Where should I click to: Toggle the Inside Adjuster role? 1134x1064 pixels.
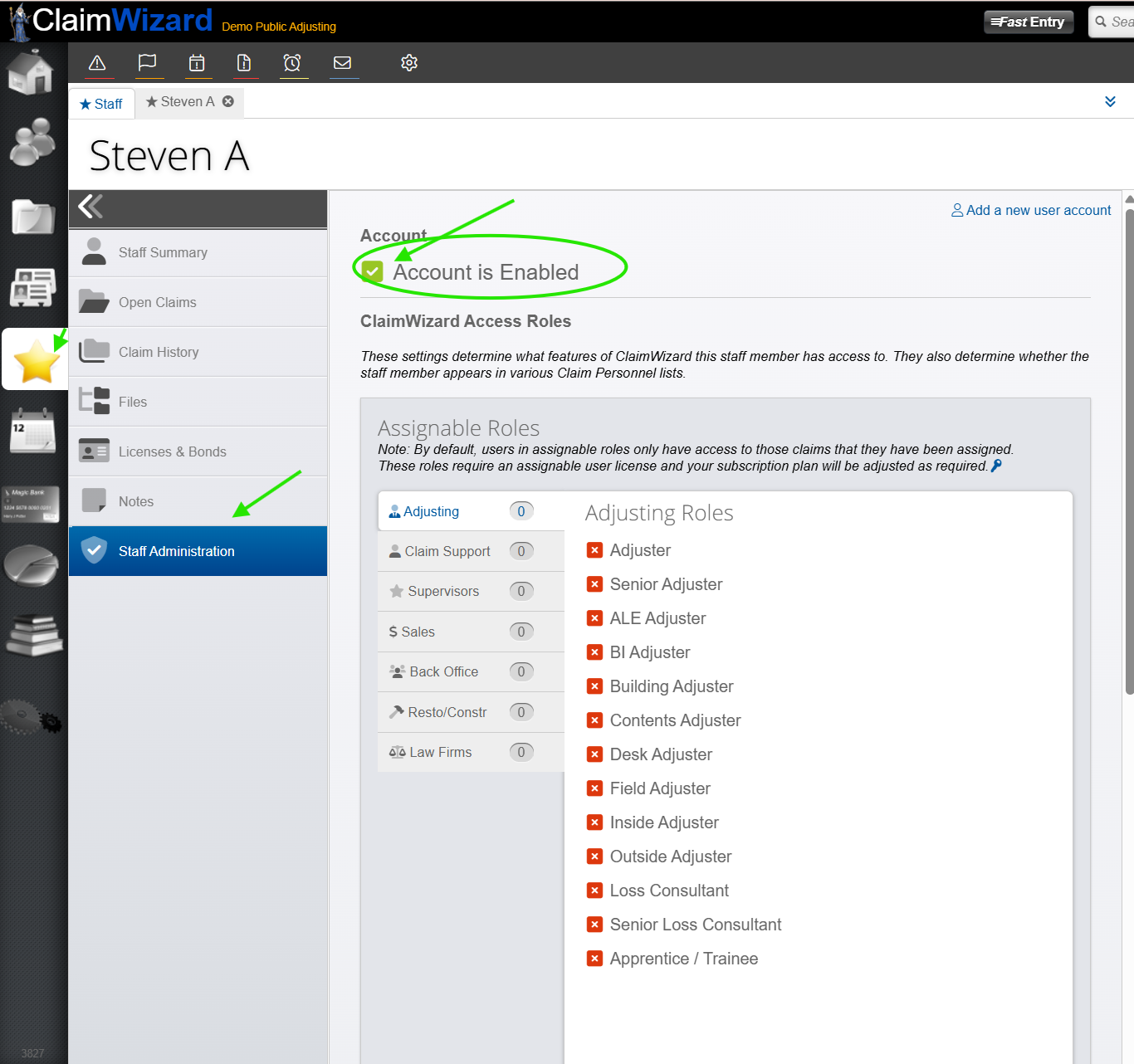click(594, 822)
